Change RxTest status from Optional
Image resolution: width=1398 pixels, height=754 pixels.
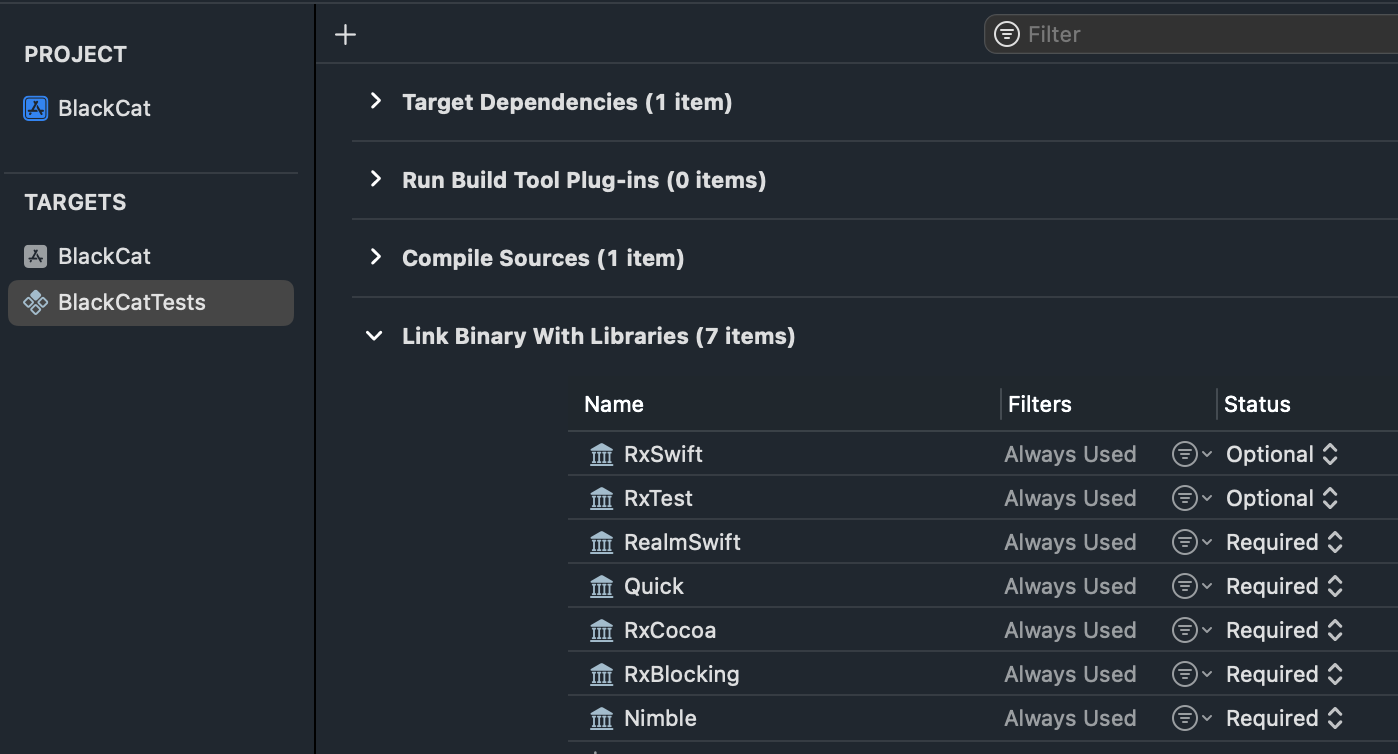coord(1282,499)
